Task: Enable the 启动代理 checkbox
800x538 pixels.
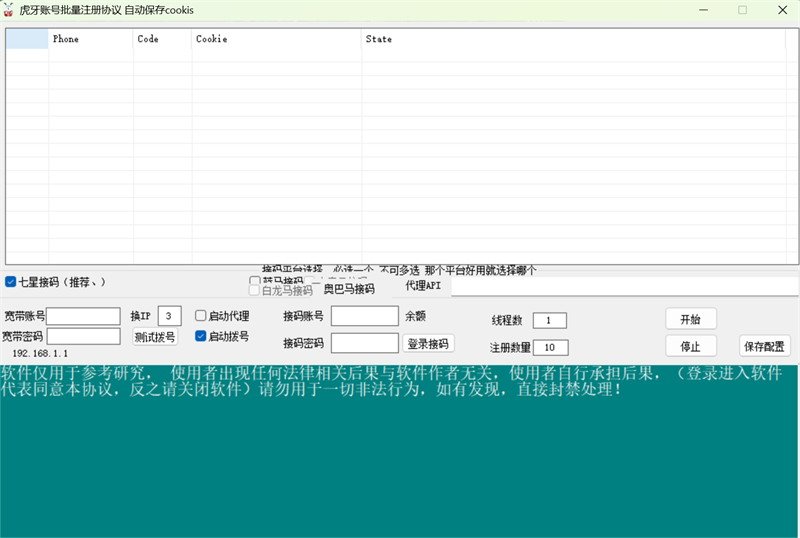Action: point(201,315)
